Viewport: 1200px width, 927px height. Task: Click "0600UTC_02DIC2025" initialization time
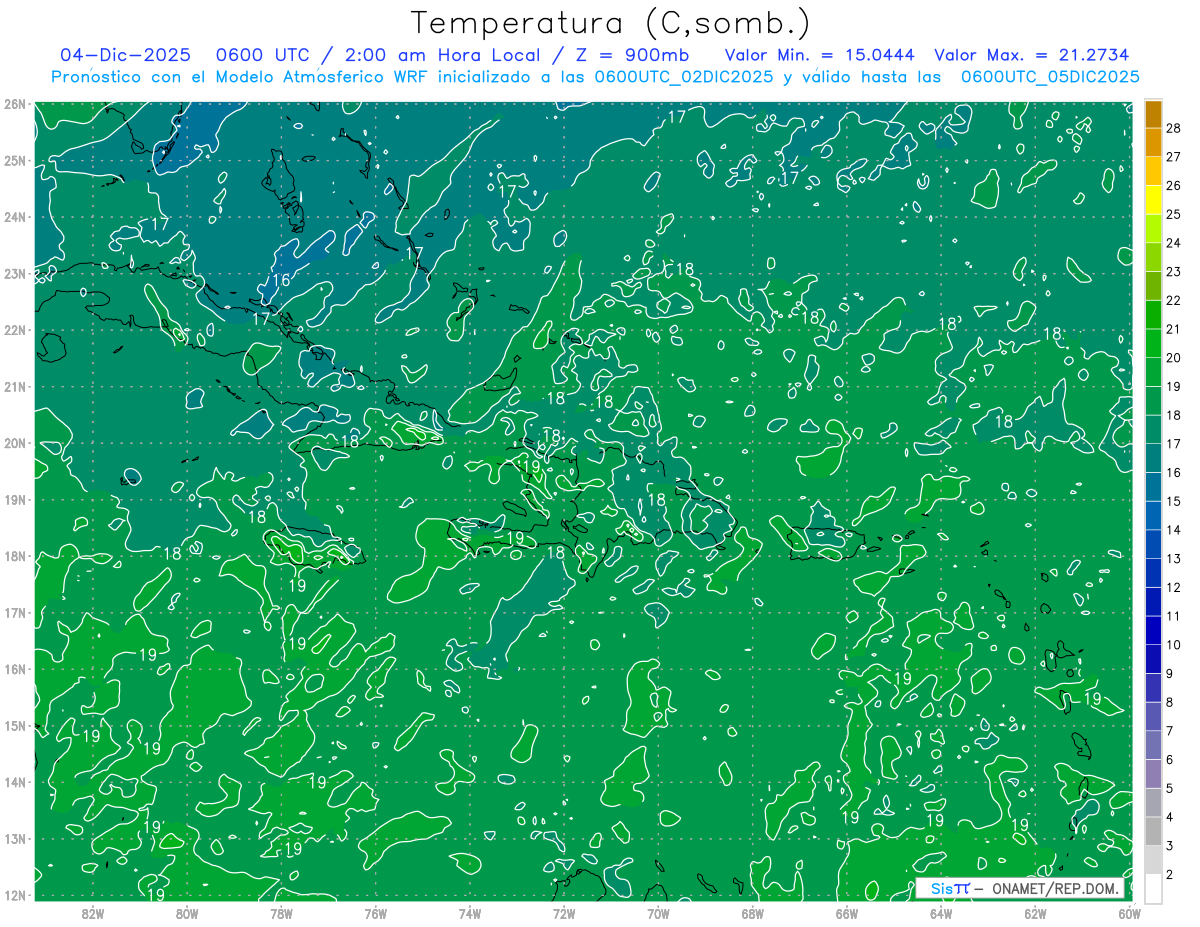684,77
